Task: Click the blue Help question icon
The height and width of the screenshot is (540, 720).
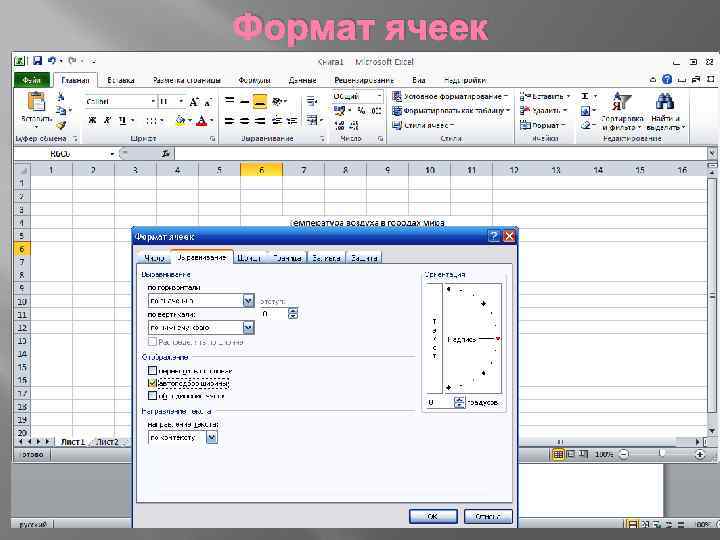Action: (667, 79)
